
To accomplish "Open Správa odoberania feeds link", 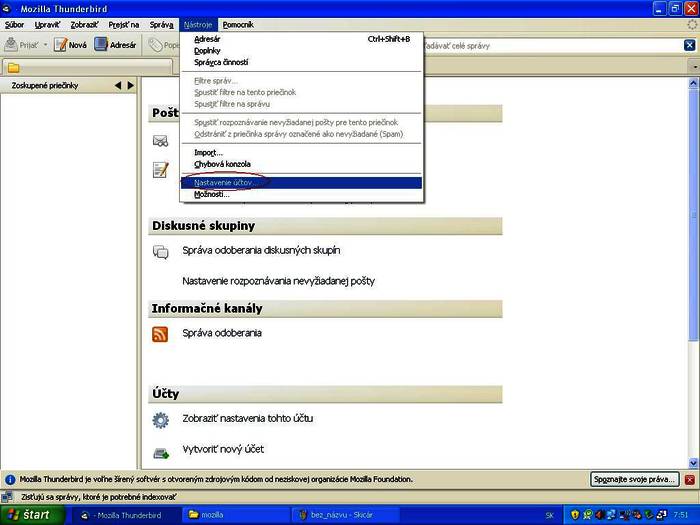I will click(x=222, y=333).
